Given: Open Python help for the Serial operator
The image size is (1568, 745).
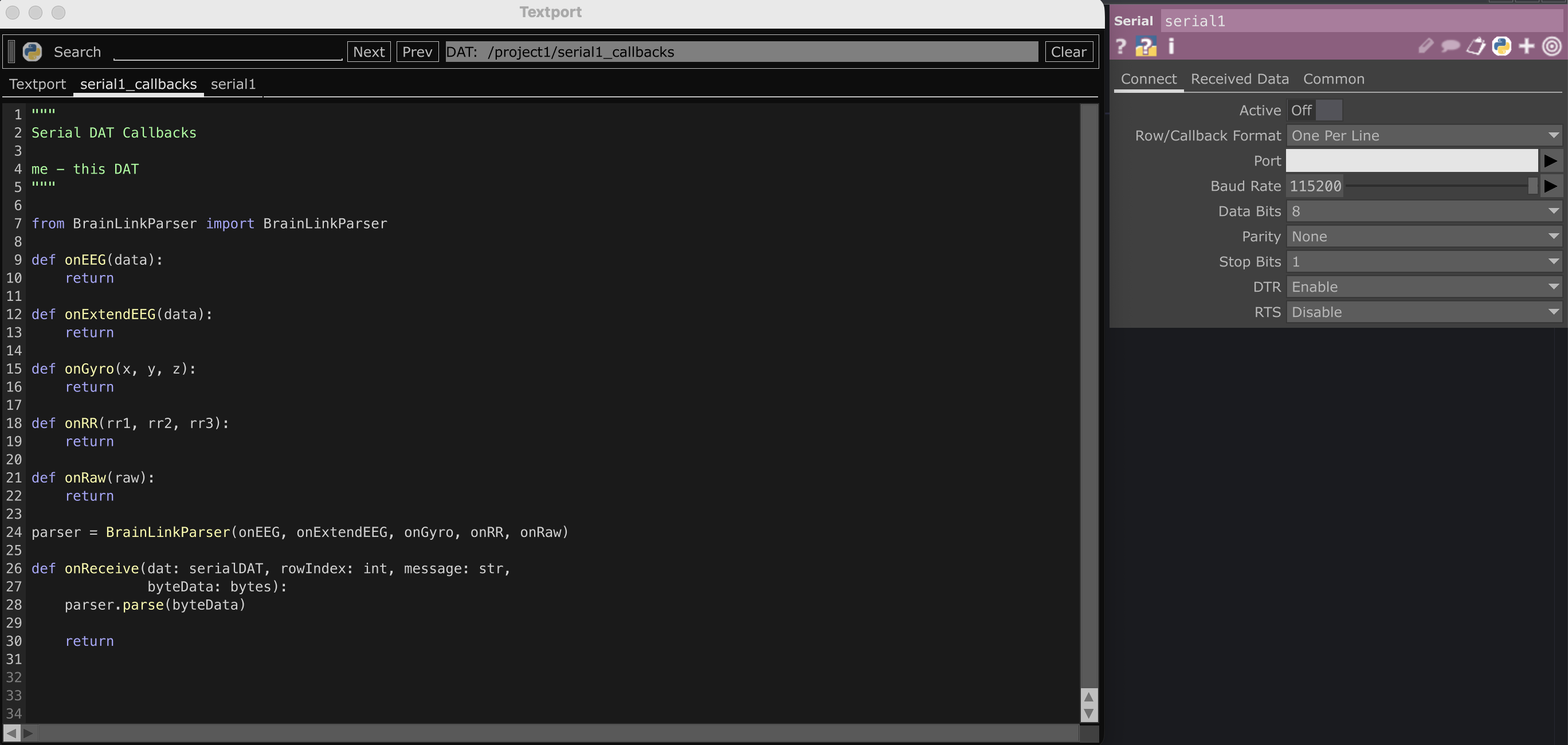Looking at the screenshot, I should coord(1146,46).
